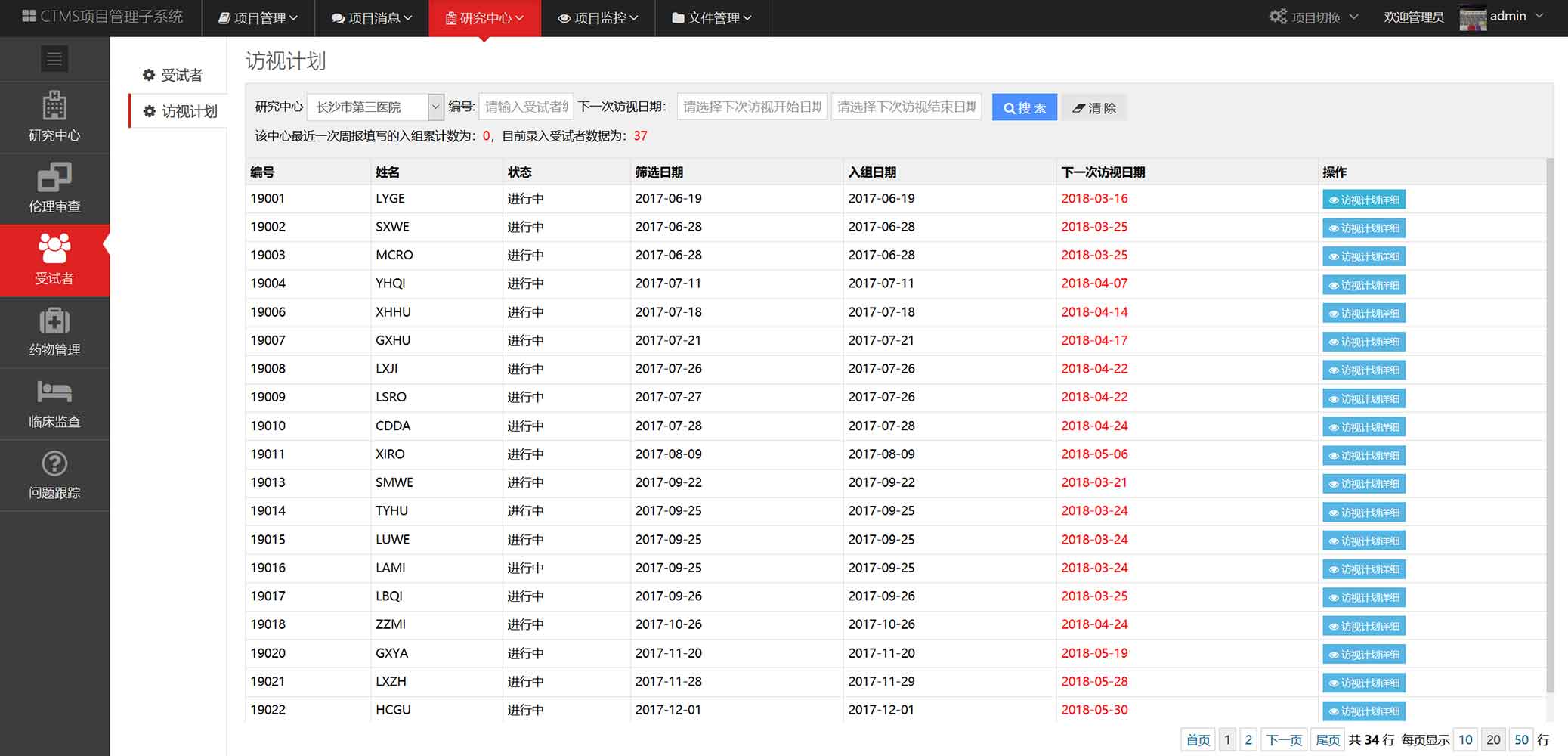View visit plan details for 19018
Screen dimensions: 1568x756
click(x=1364, y=626)
